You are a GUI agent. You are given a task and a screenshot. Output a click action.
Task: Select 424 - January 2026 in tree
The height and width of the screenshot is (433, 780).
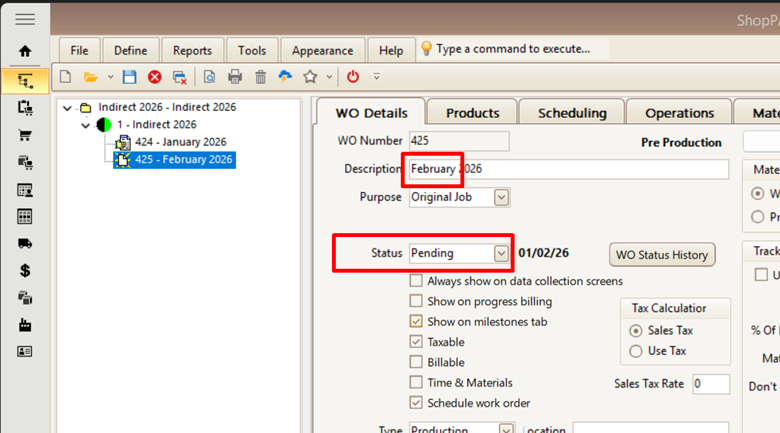click(180, 142)
